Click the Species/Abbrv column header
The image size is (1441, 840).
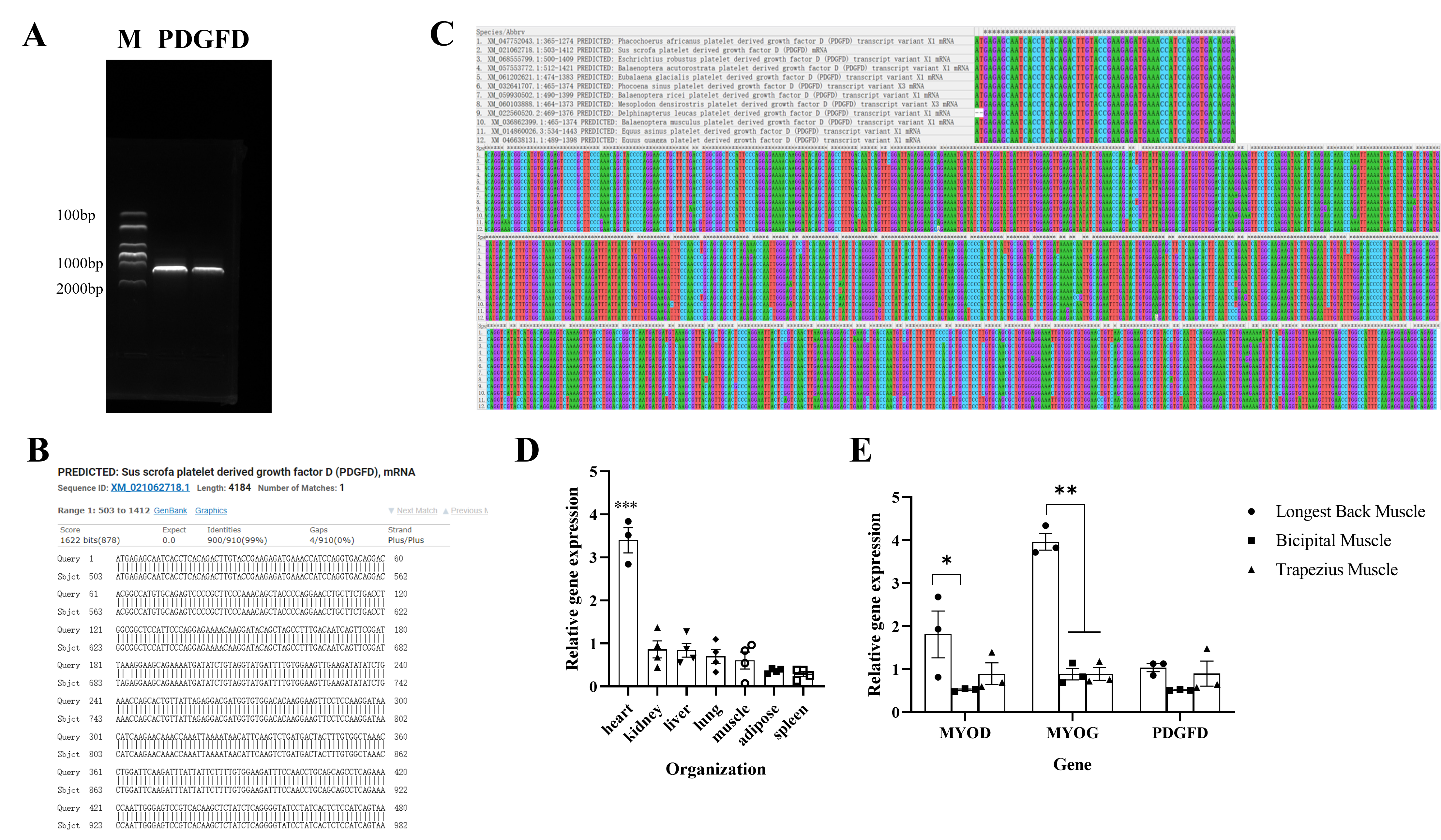[x=500, y=32]
